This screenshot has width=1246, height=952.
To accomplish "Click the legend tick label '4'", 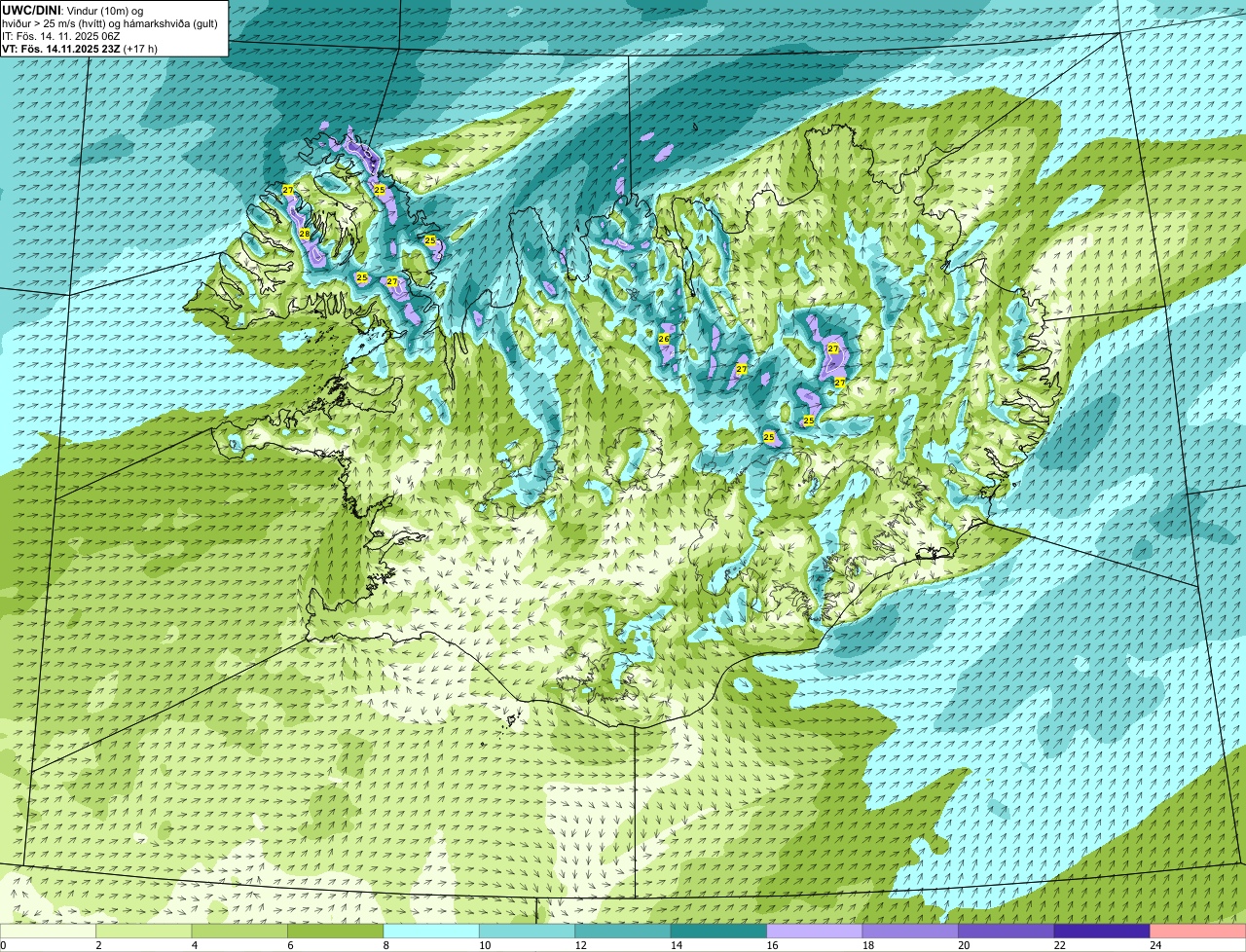I will (194, 944).
